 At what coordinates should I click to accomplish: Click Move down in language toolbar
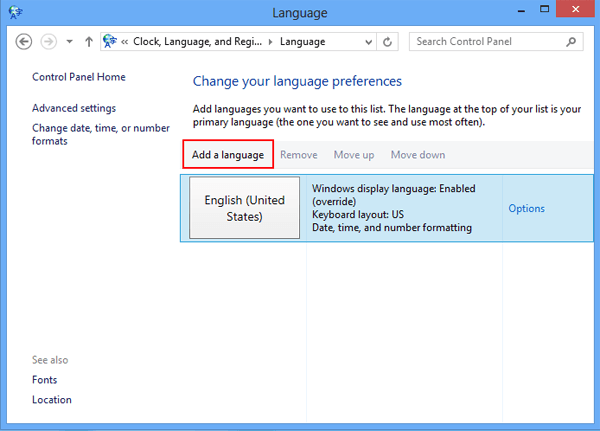point(417,155)
